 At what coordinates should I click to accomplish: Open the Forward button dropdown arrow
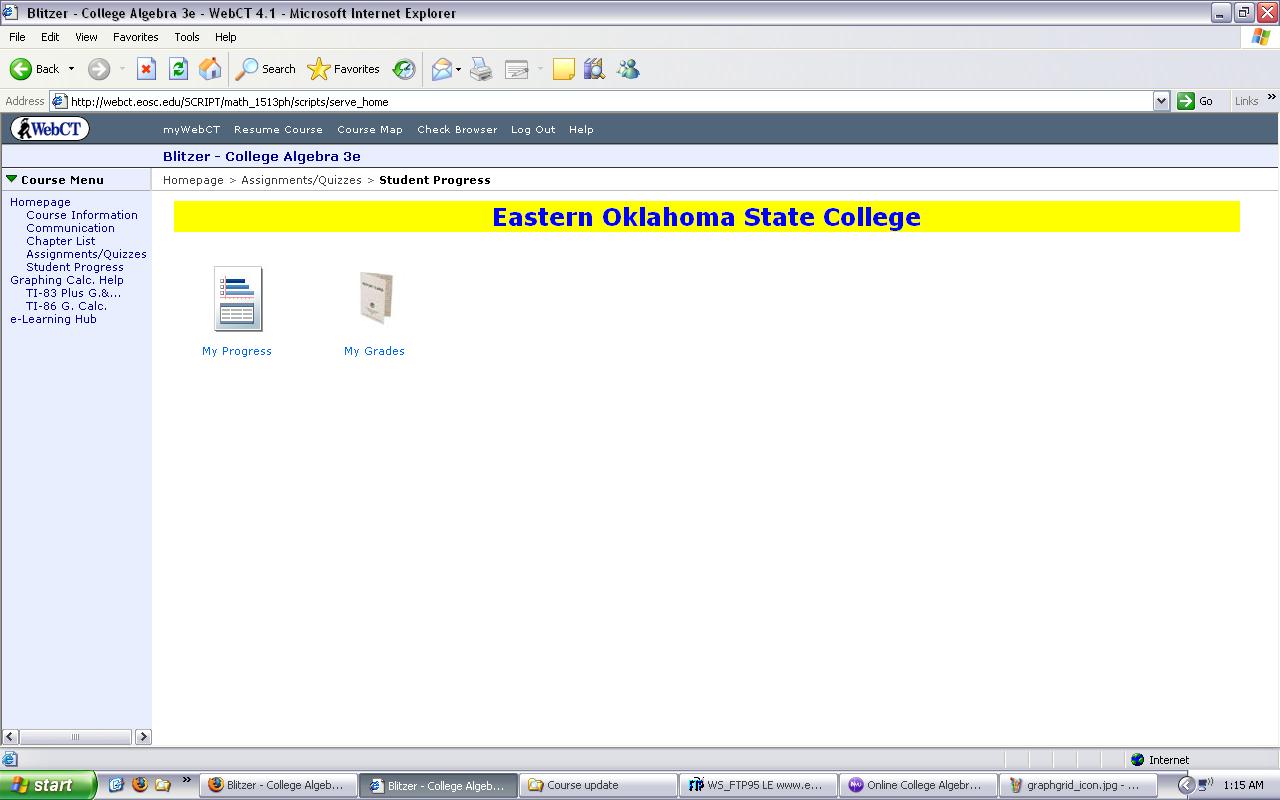pos(122,69)
